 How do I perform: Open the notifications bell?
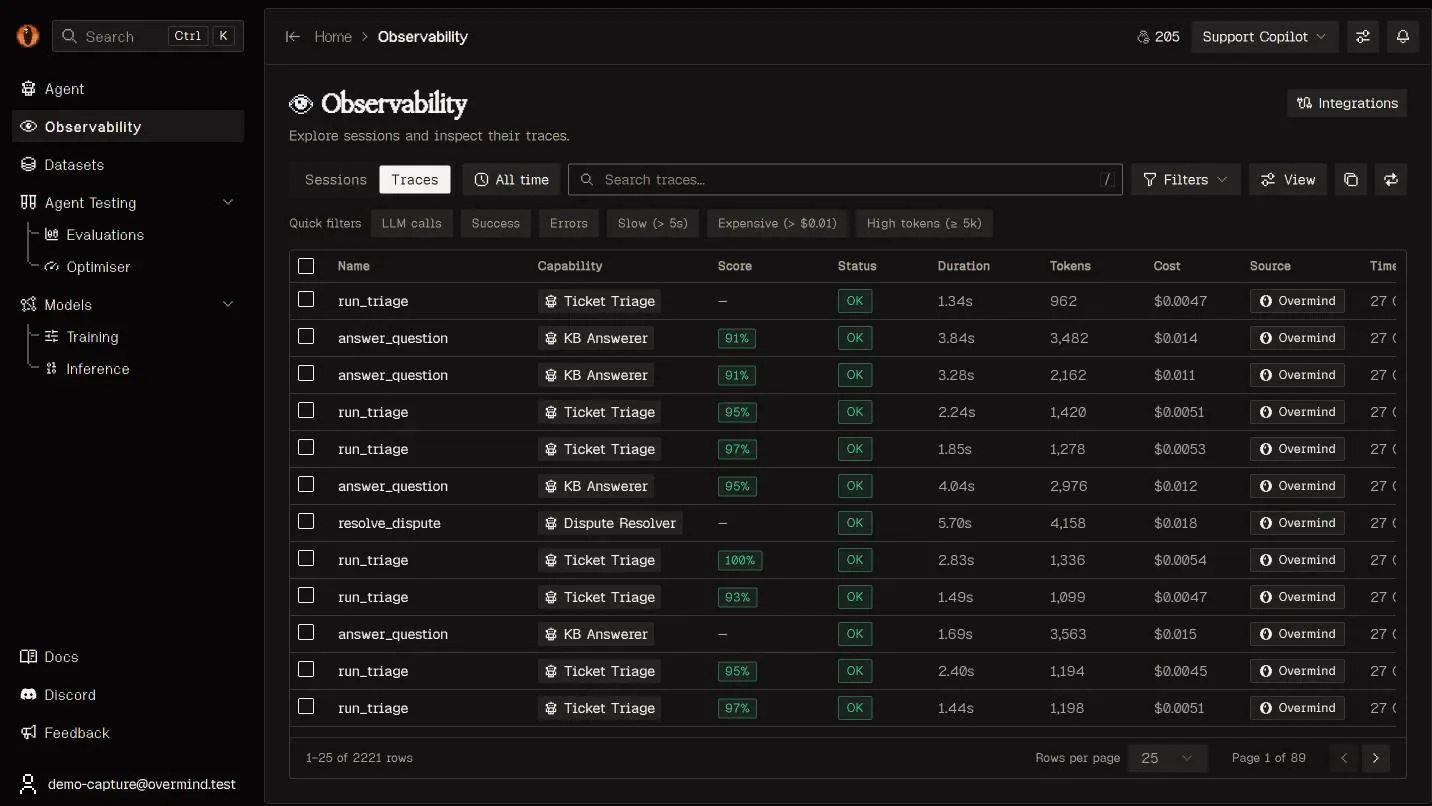pos(1403,37)
